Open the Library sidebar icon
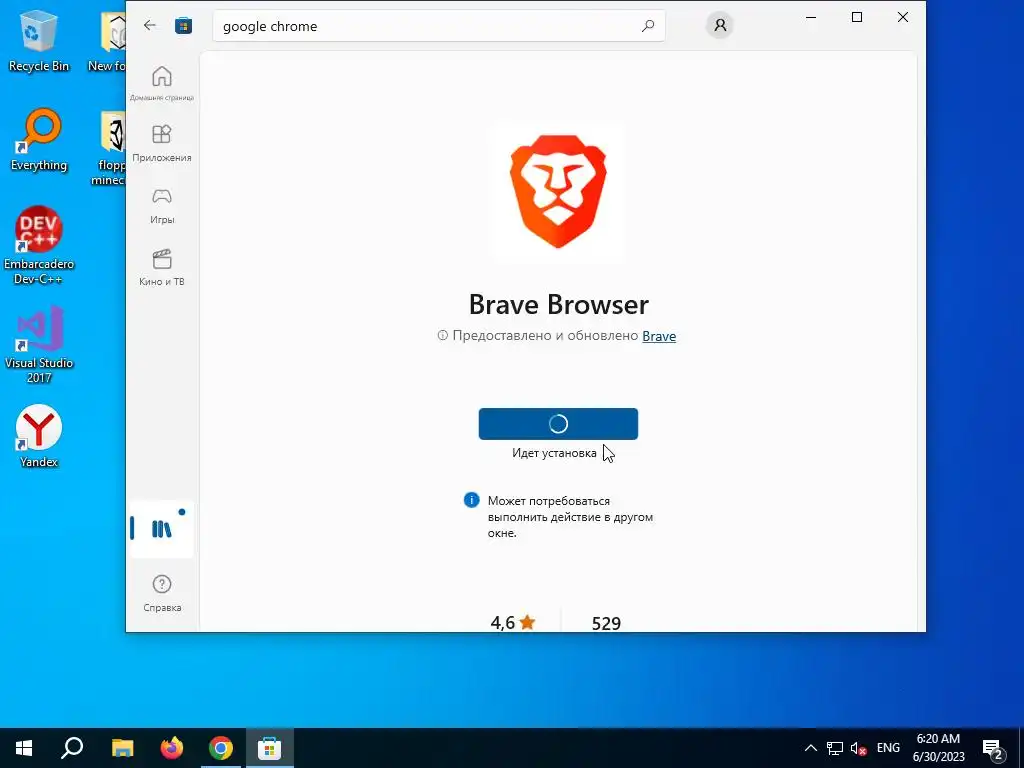 click(x=162, y=529)
